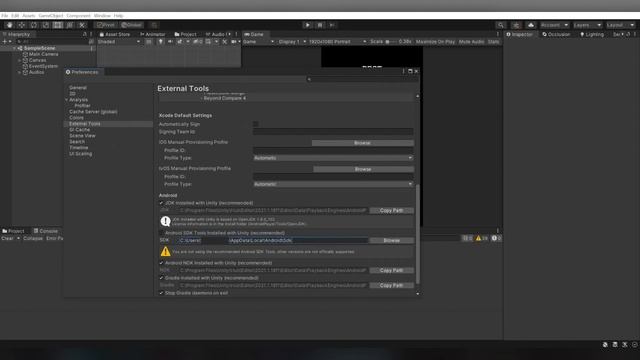
Task: Switch to the Animator tab
Action: coord(153,34)
